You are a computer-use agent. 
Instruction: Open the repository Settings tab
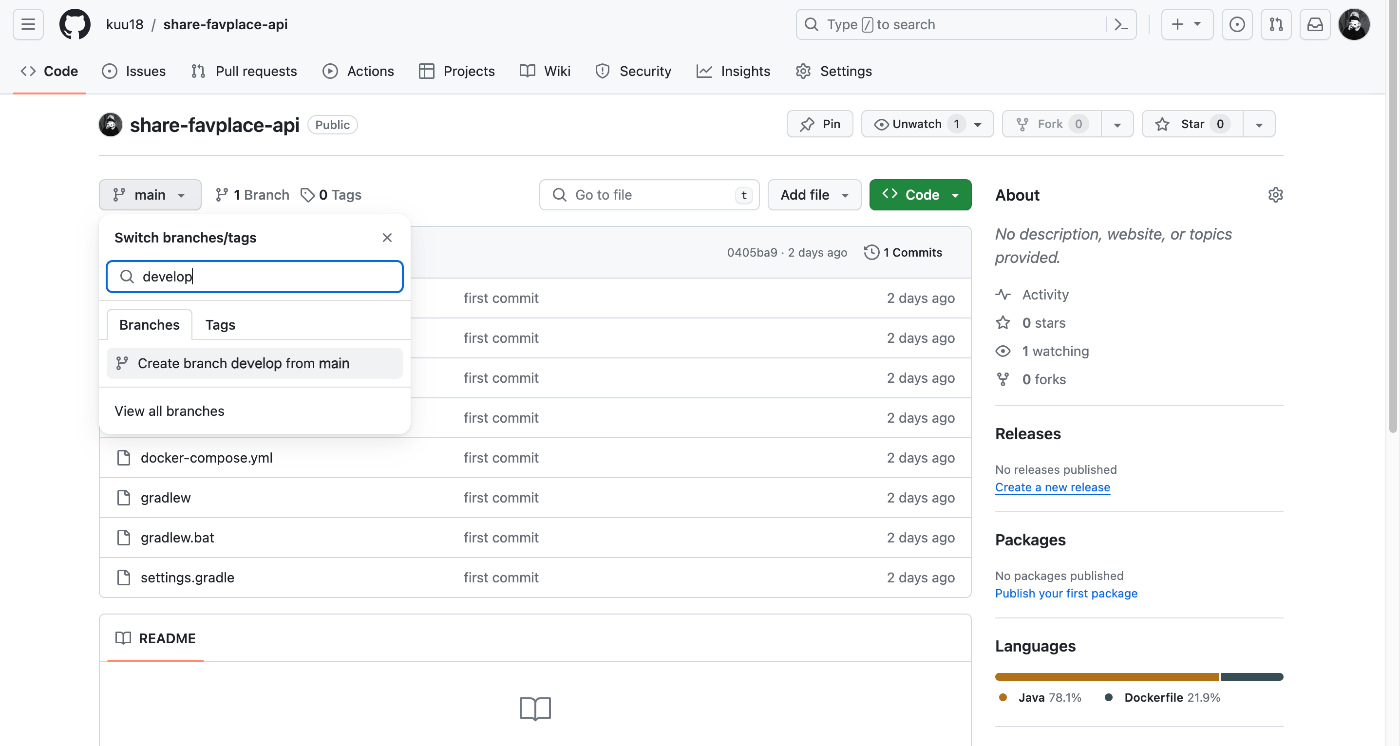tap(834, 71)
